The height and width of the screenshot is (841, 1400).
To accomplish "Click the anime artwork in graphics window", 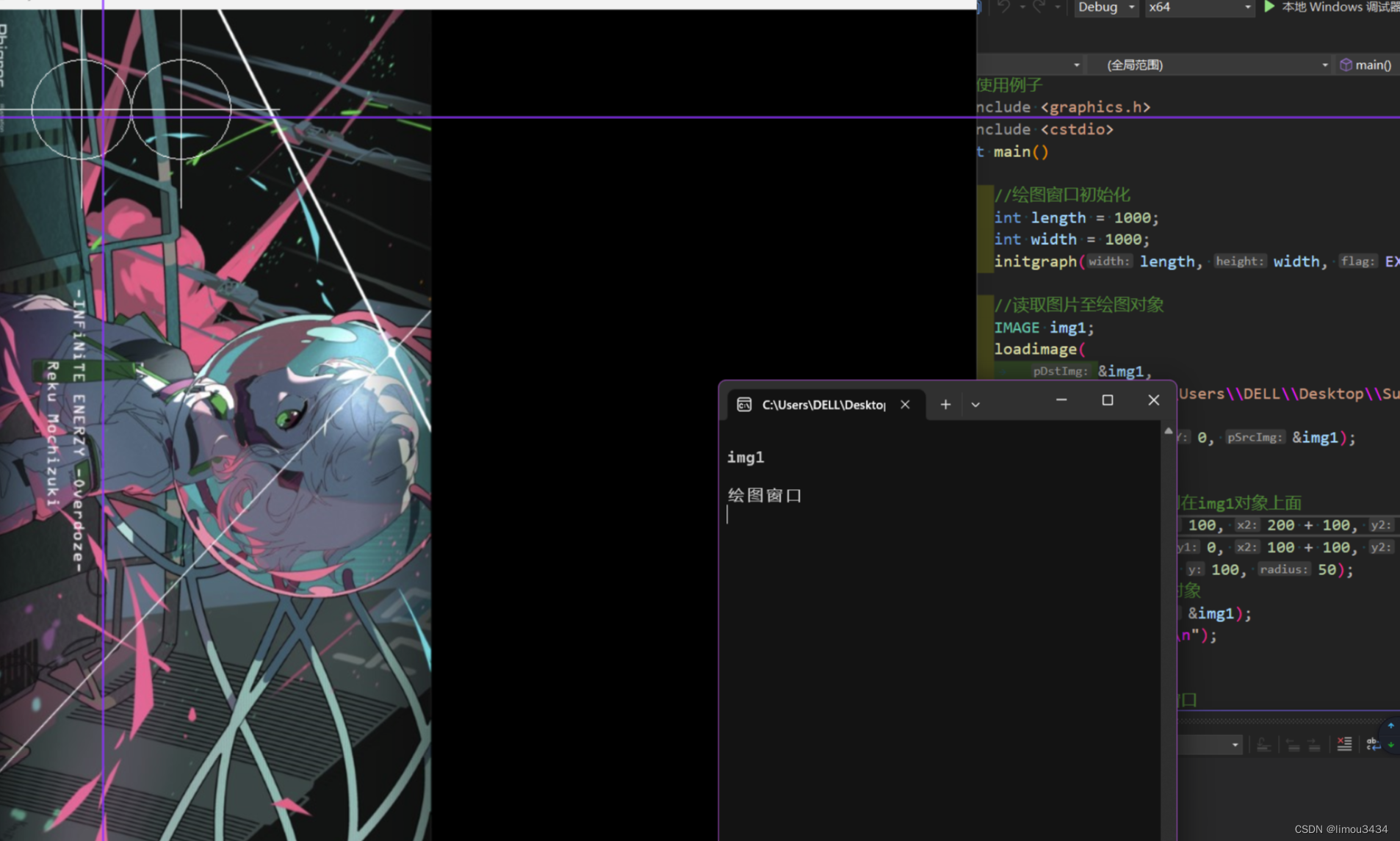I will tap(215, 426).
